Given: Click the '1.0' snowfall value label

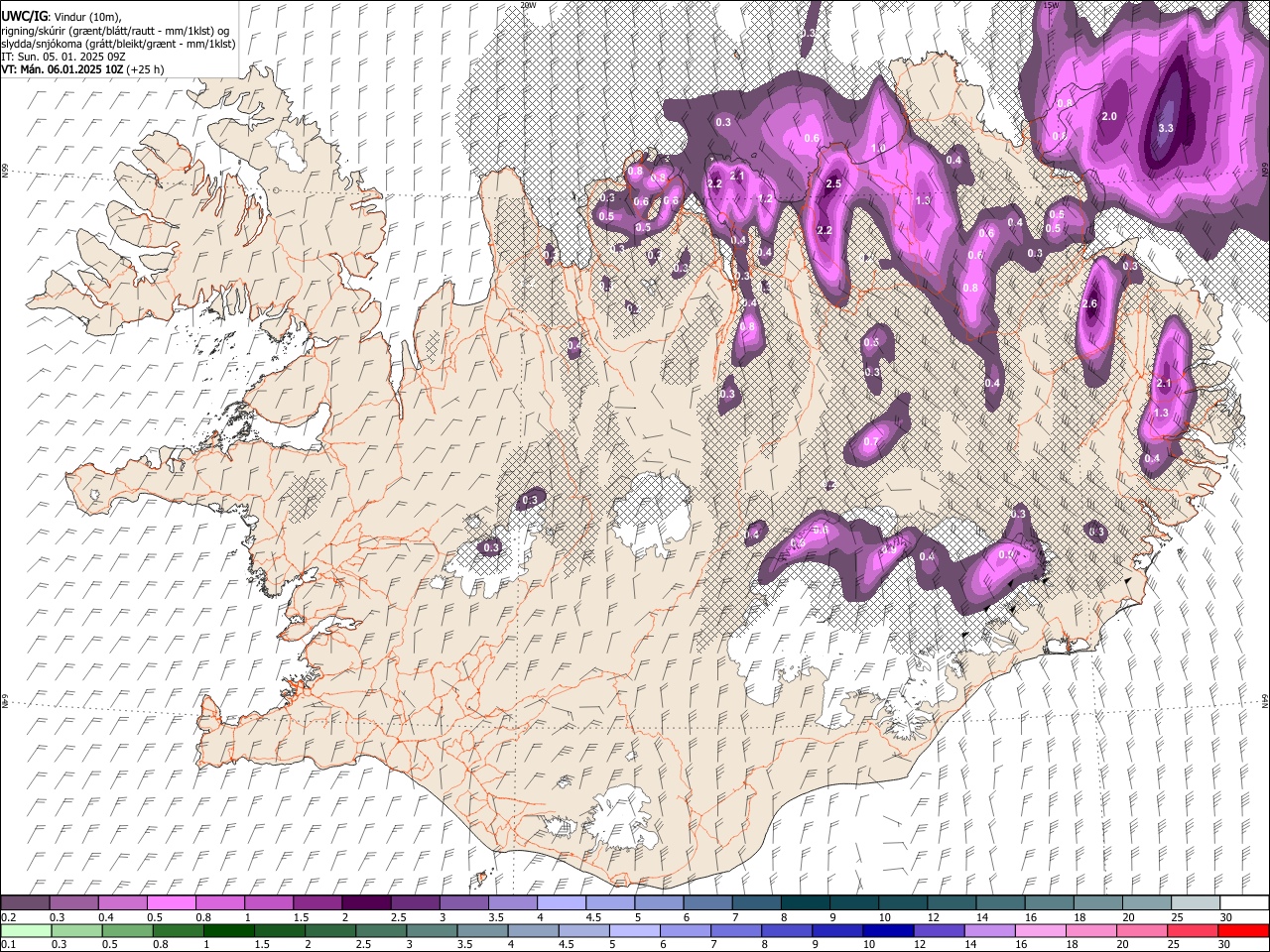Looking at the screenshot, I should coord(878,148).
